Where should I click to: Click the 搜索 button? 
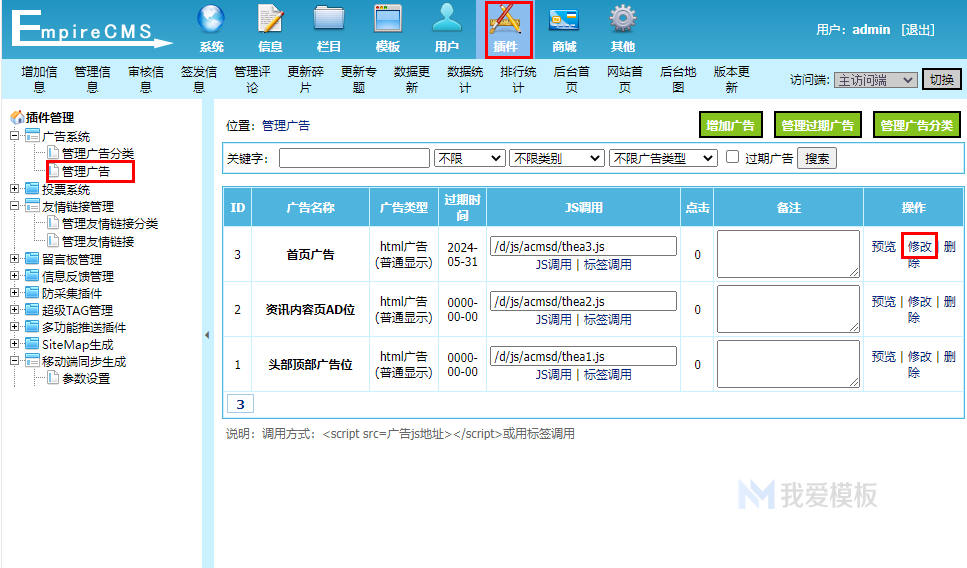point(817,158)
